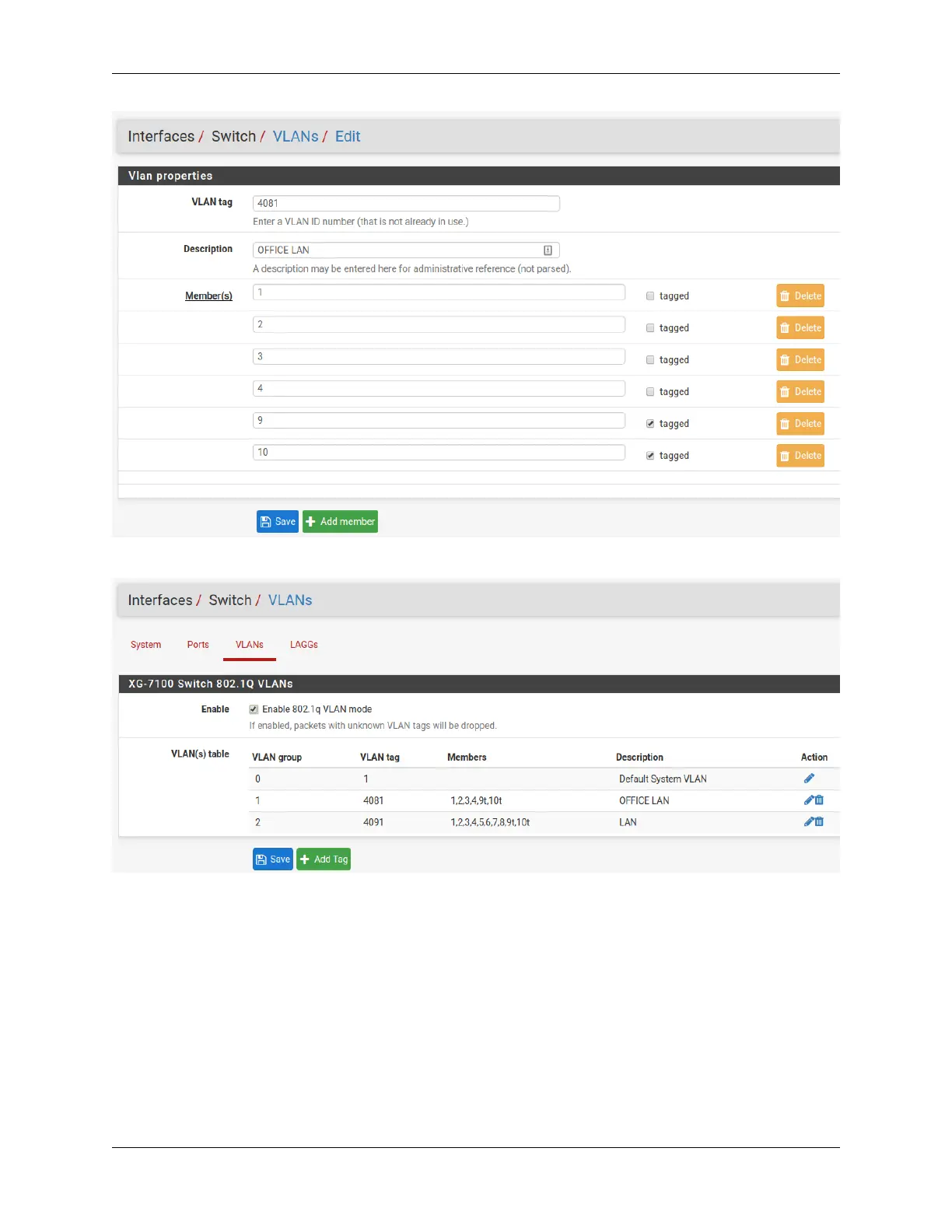Enable tagged checkbox for member 4
This screenshot has width=952, height=1232.
click(650, 392)
